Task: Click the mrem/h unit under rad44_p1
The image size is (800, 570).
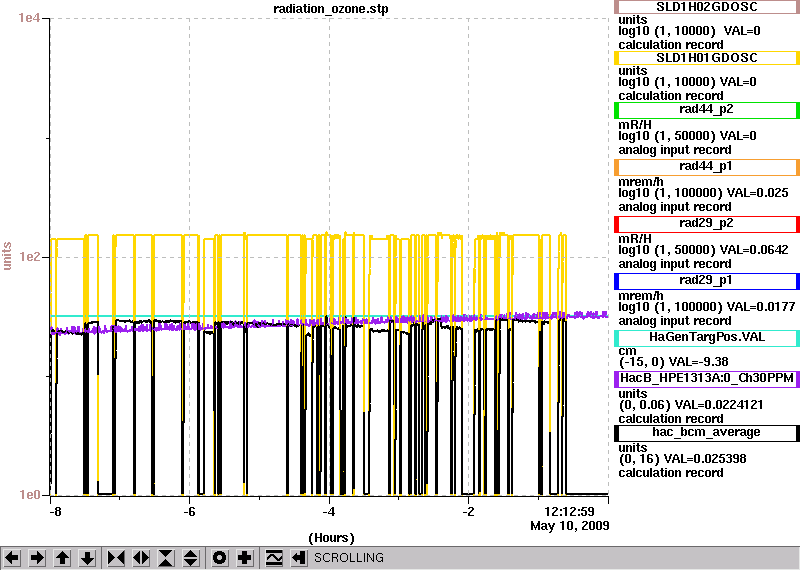Action: (641, 181)
